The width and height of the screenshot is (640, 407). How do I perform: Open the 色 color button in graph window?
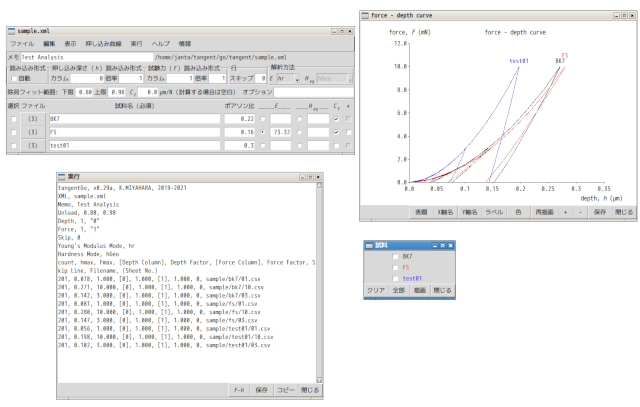point(518,212)
